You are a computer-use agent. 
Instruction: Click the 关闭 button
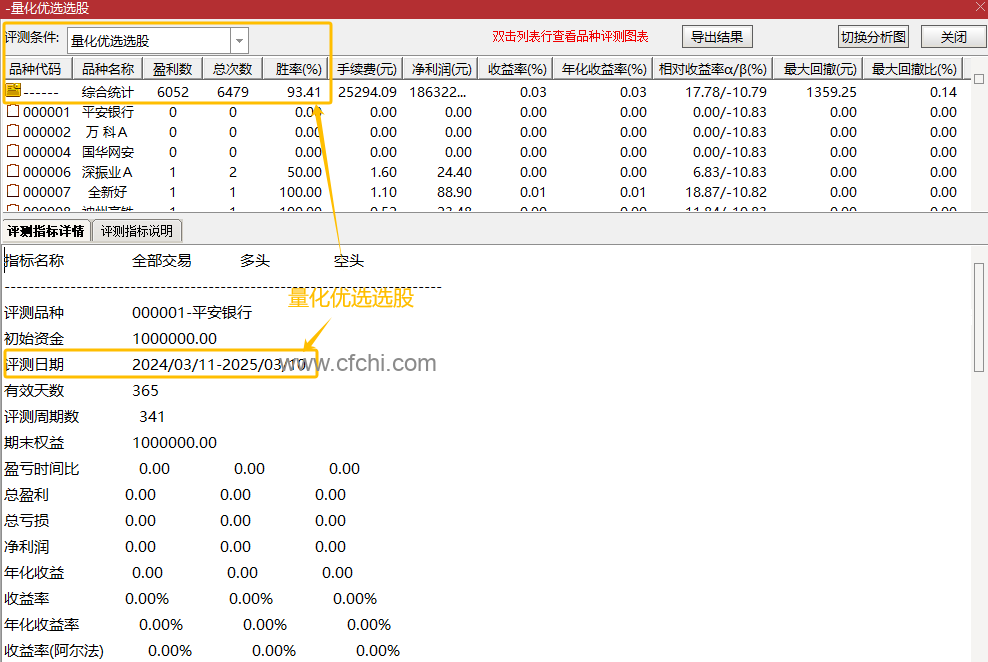coord(953,37)
